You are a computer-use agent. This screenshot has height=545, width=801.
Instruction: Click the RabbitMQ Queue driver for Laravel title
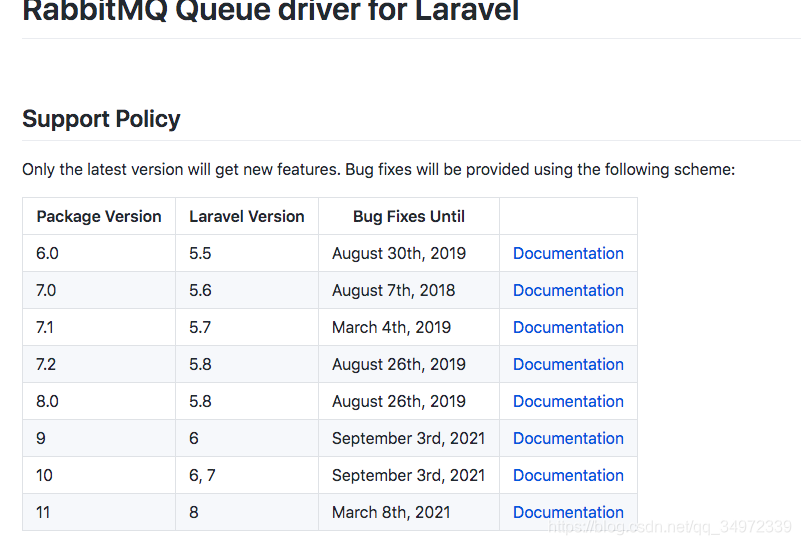[271, 10]
